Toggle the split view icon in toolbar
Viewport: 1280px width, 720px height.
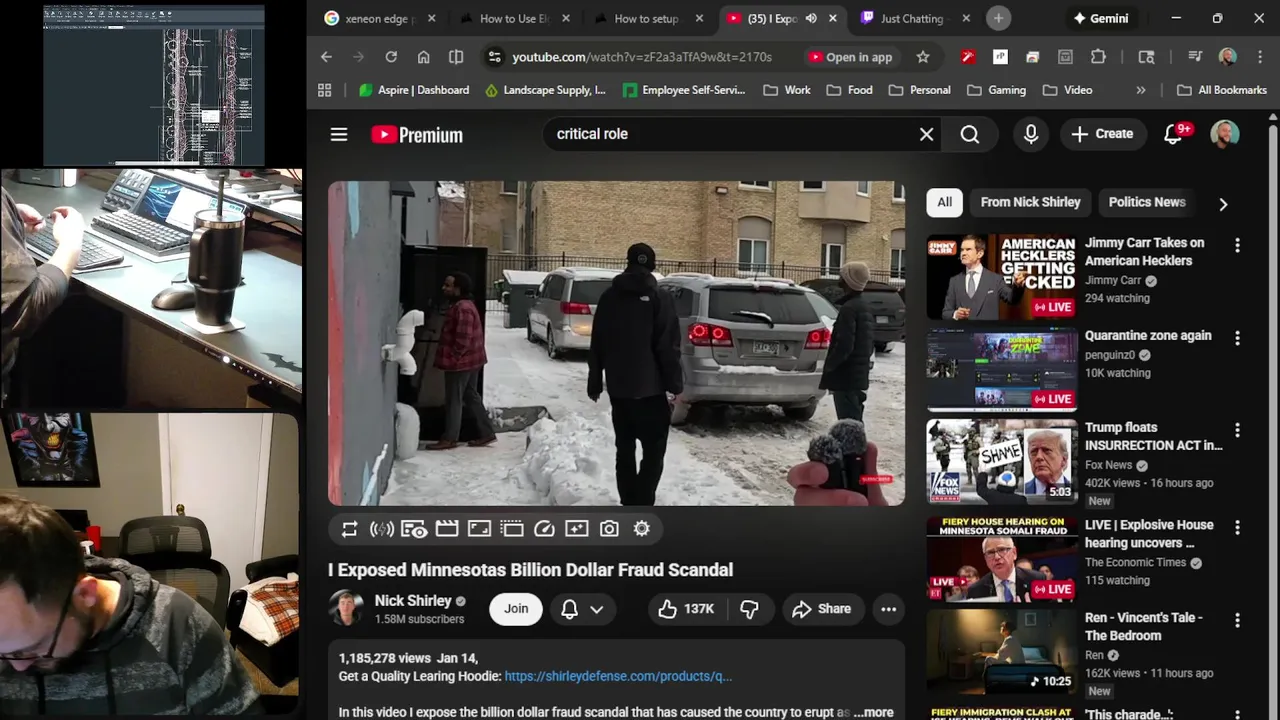coord(456,57)
